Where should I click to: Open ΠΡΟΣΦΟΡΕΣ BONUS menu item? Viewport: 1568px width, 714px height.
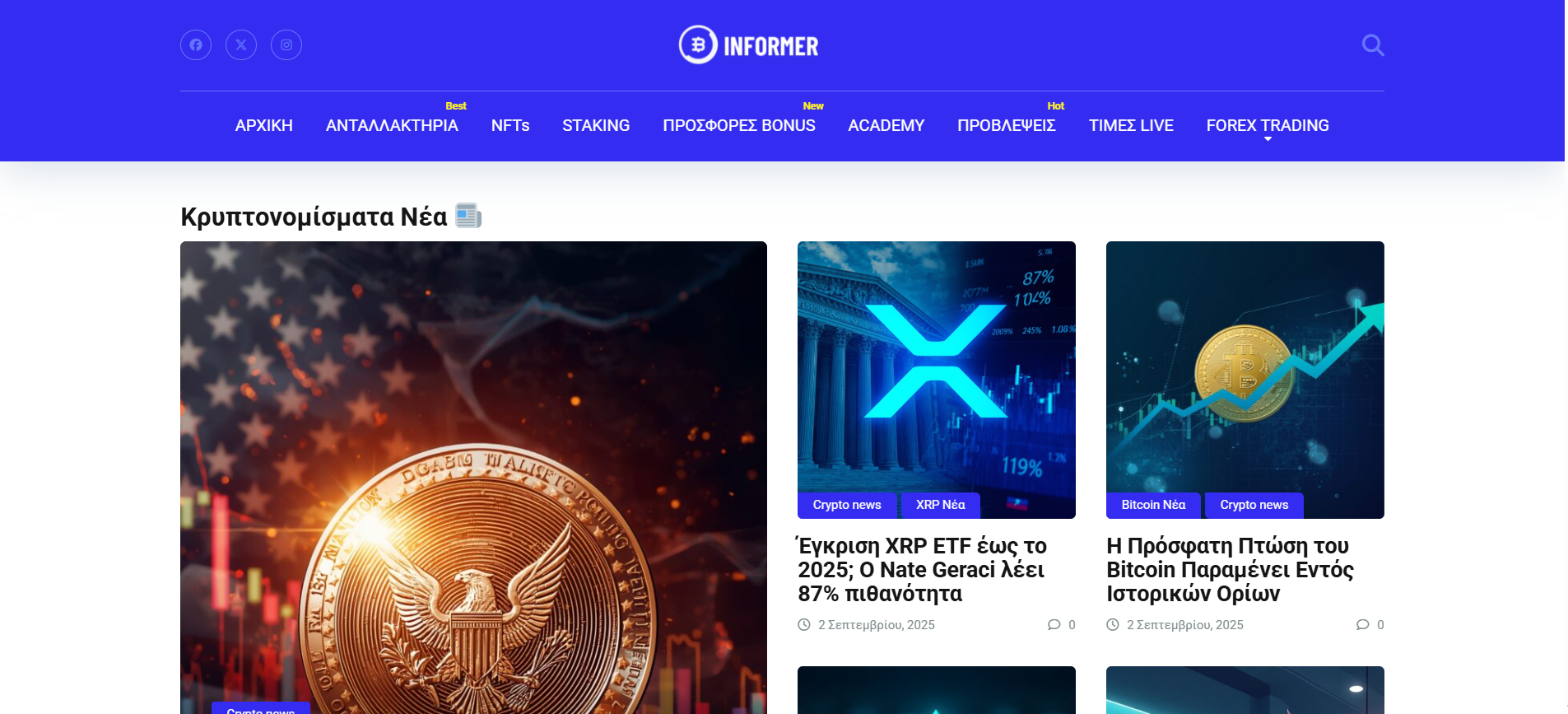(x=739, y=125)
